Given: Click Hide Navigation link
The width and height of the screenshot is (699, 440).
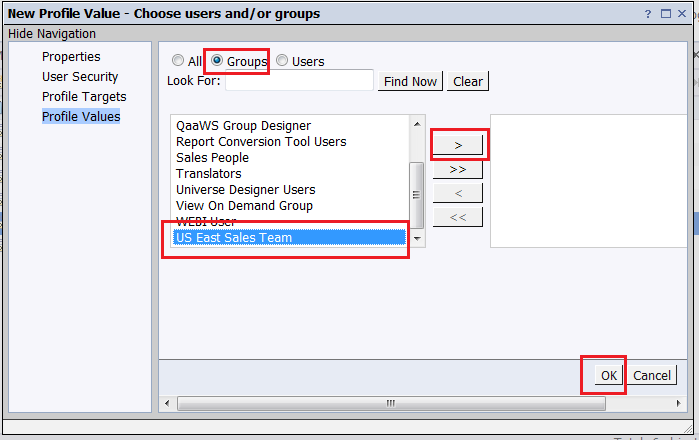Looking at the screenshot, I should [52, 34].
